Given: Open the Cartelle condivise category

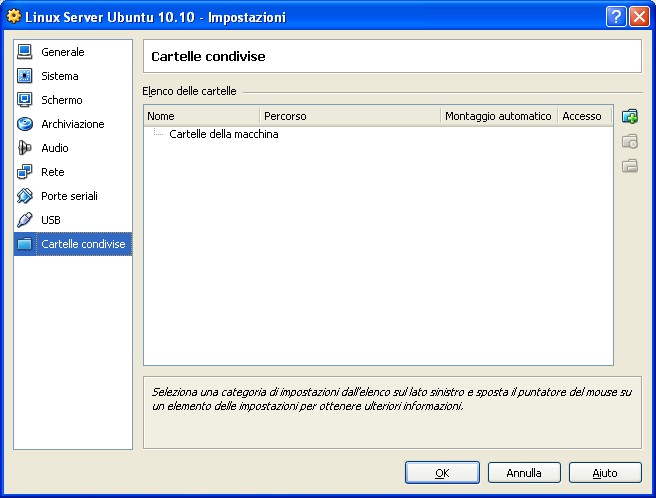Looking at the screenshot, I should click(x=82, y=244).
